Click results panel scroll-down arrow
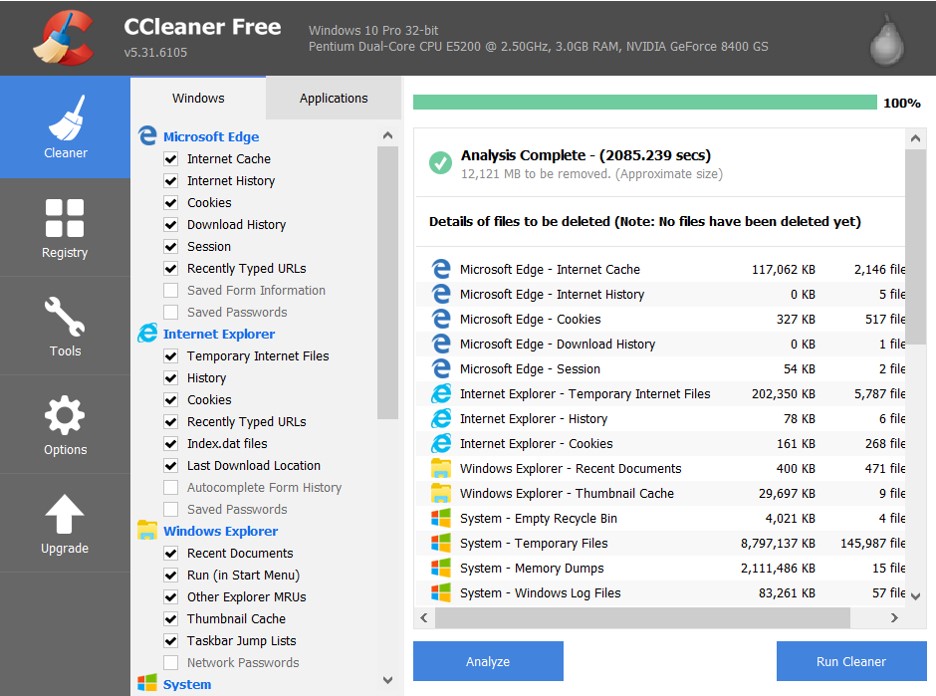 click(915, 596)
